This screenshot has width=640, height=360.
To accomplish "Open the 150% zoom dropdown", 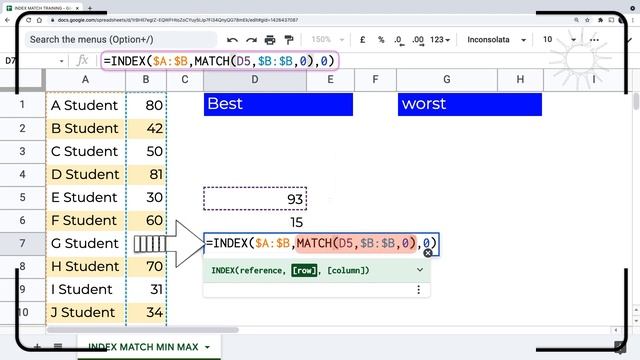I will coord(327,40).
